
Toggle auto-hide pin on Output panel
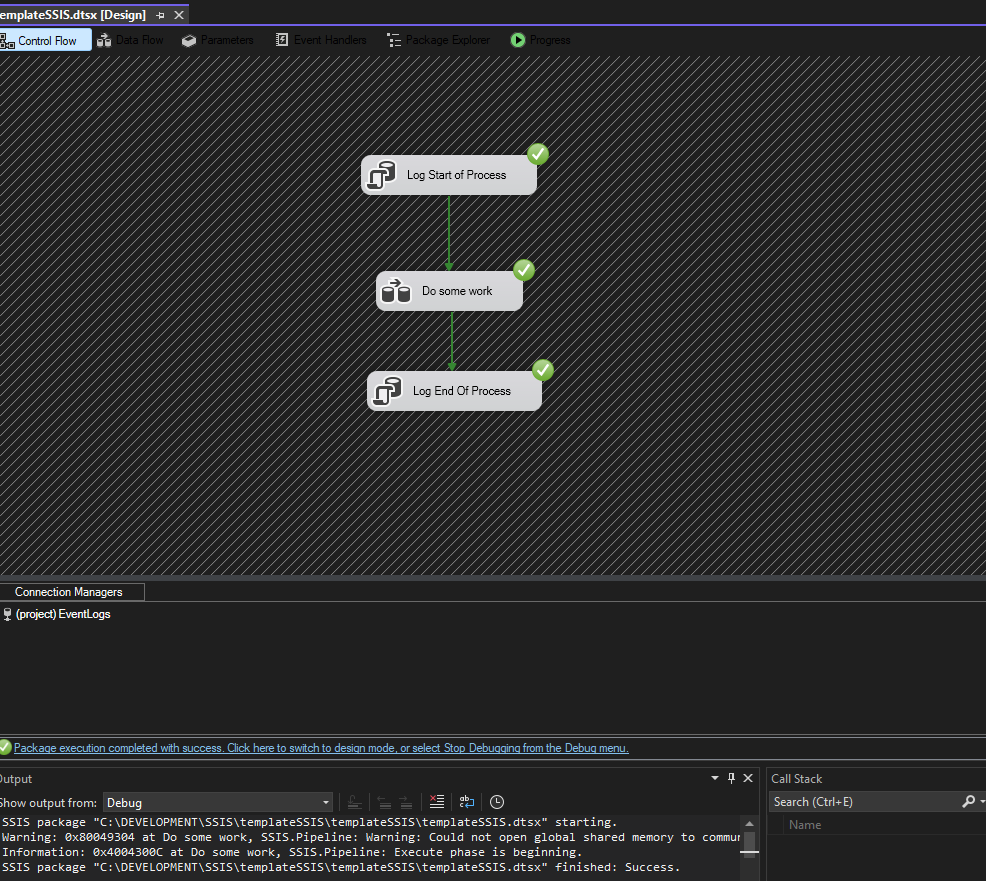(731, 778)
